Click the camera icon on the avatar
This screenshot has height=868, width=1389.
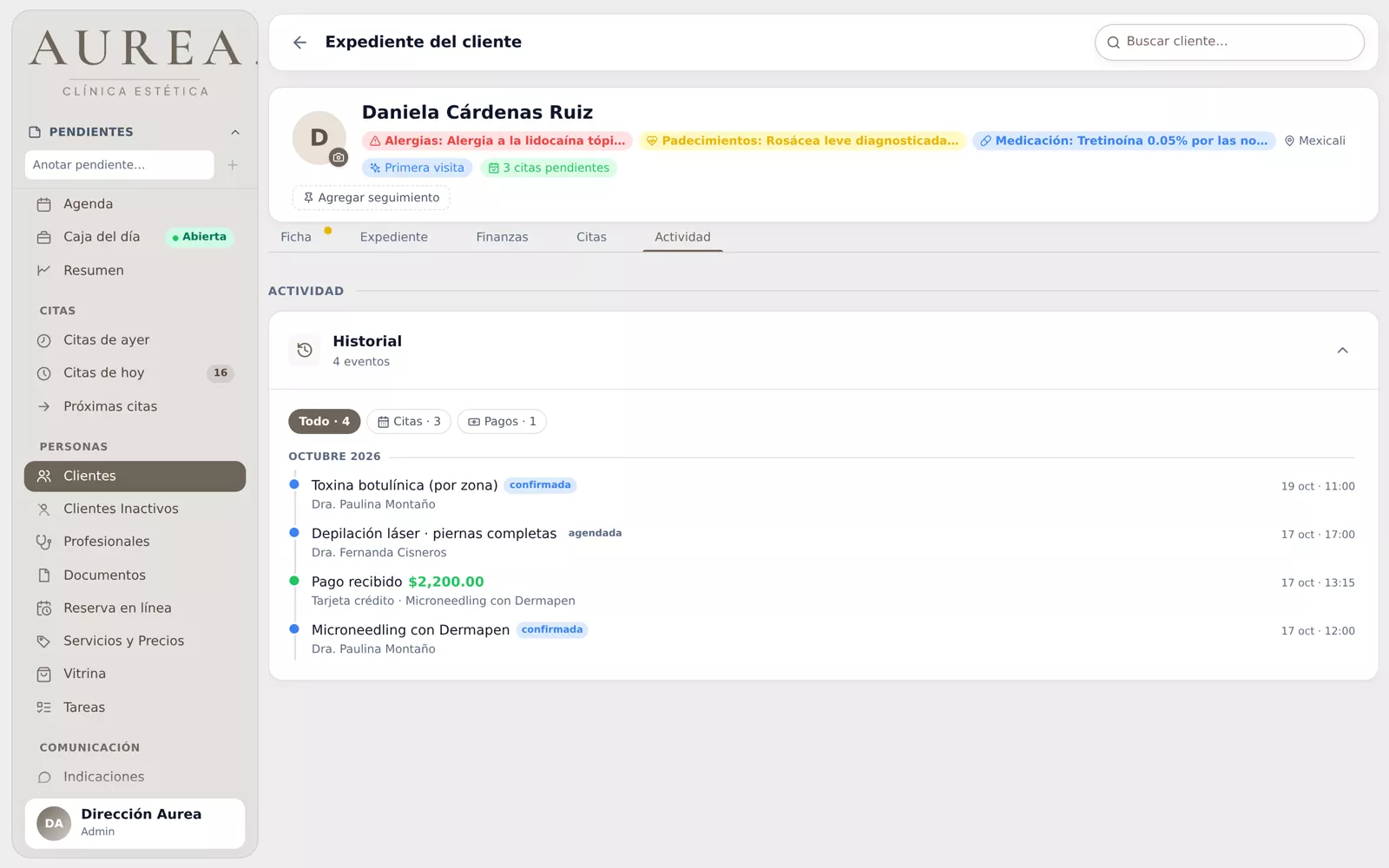coord(339,157)
